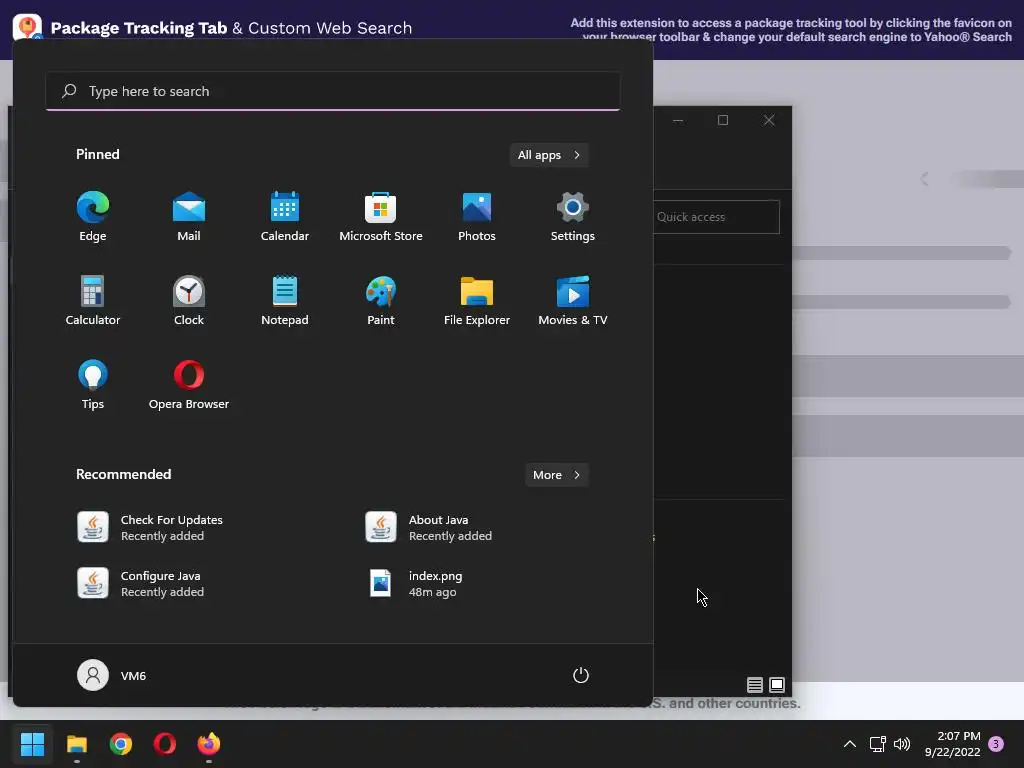Open Microsoft Store from pinned apps
The image size is (1024, 768).
(x=381, y=217)
